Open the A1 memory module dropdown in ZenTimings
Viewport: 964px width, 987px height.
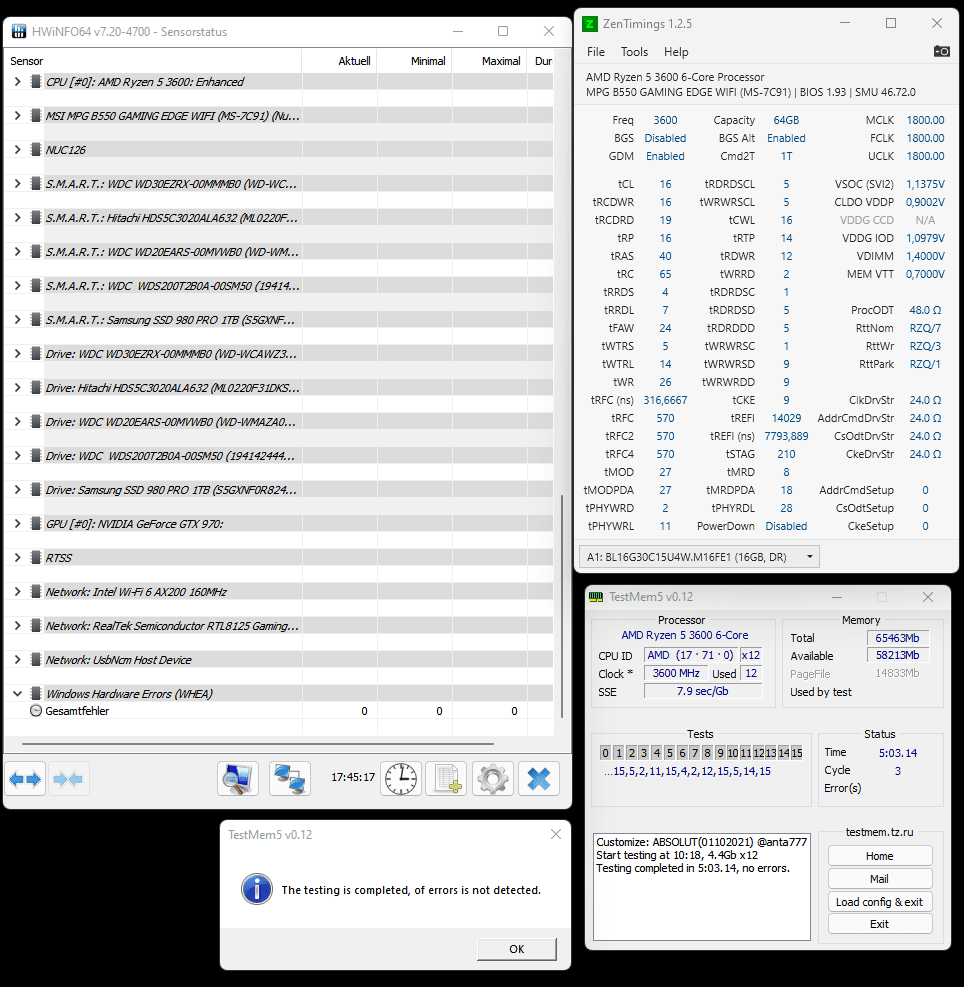coord(699,556)
